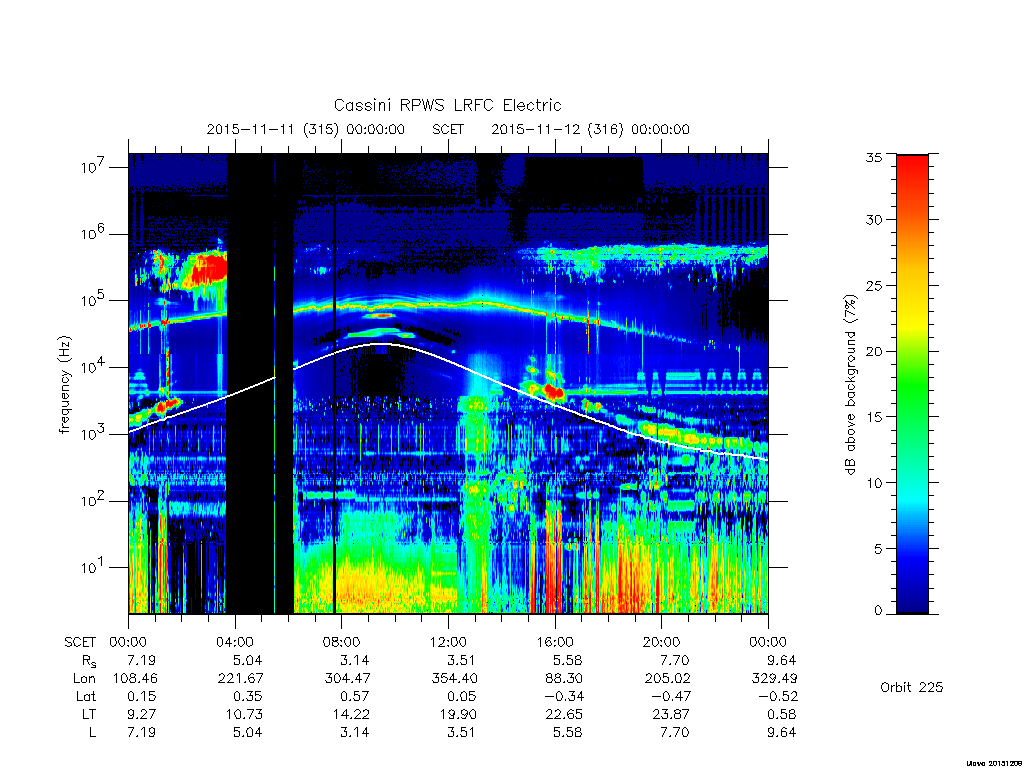
Task: Click the 10^2 frequency tick label
Action: click(x=93, y=501)
